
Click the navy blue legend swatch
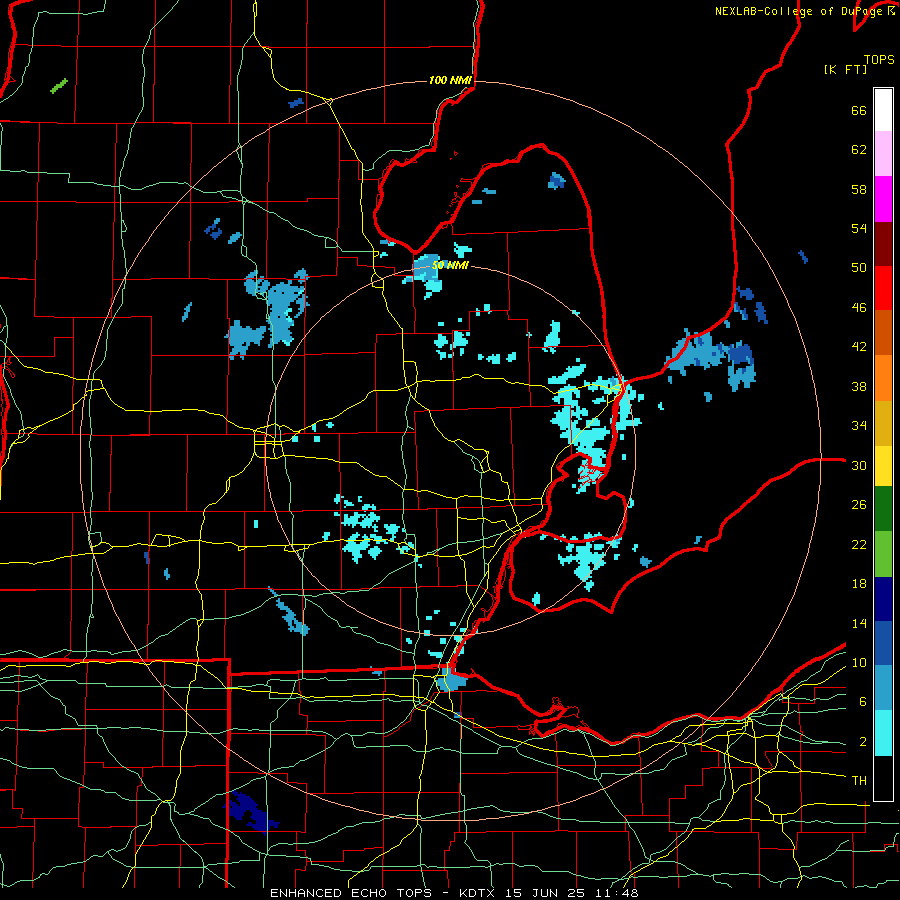883,599
